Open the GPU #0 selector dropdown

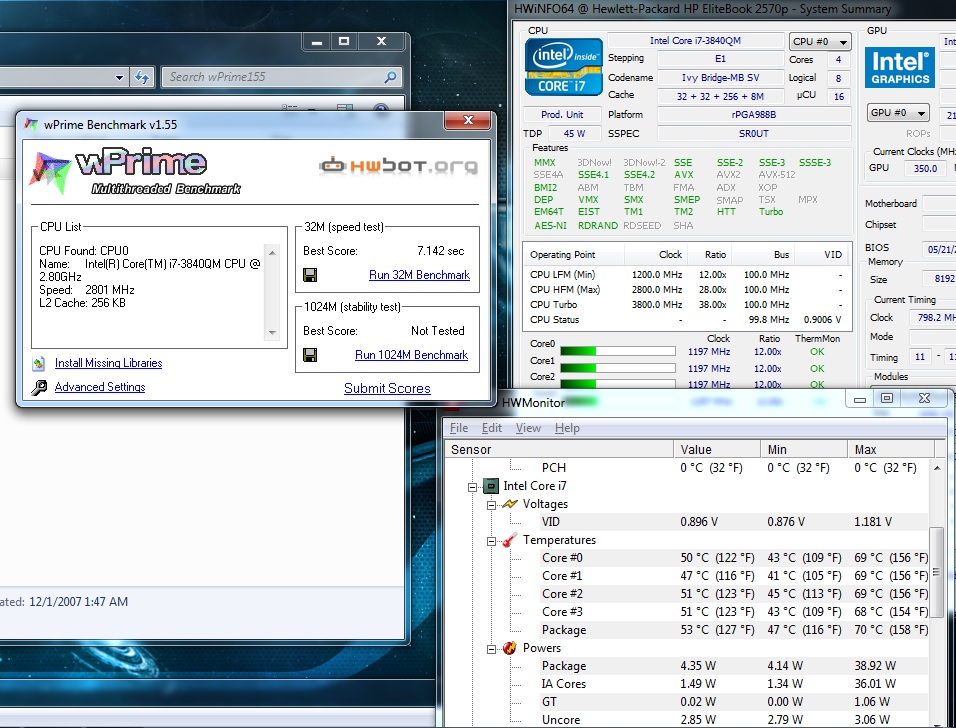[898, 113]
